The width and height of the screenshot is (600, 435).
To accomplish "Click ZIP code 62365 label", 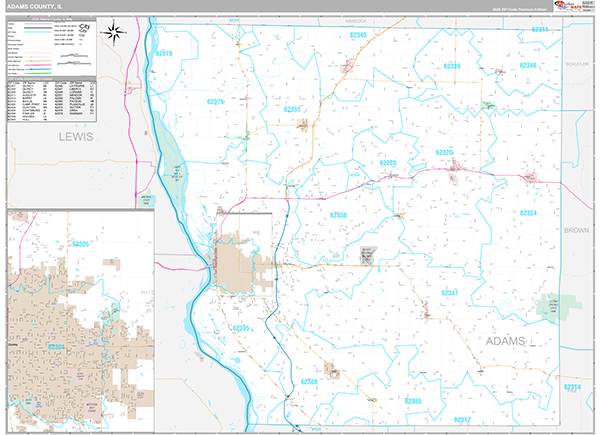I will [413, 401].
